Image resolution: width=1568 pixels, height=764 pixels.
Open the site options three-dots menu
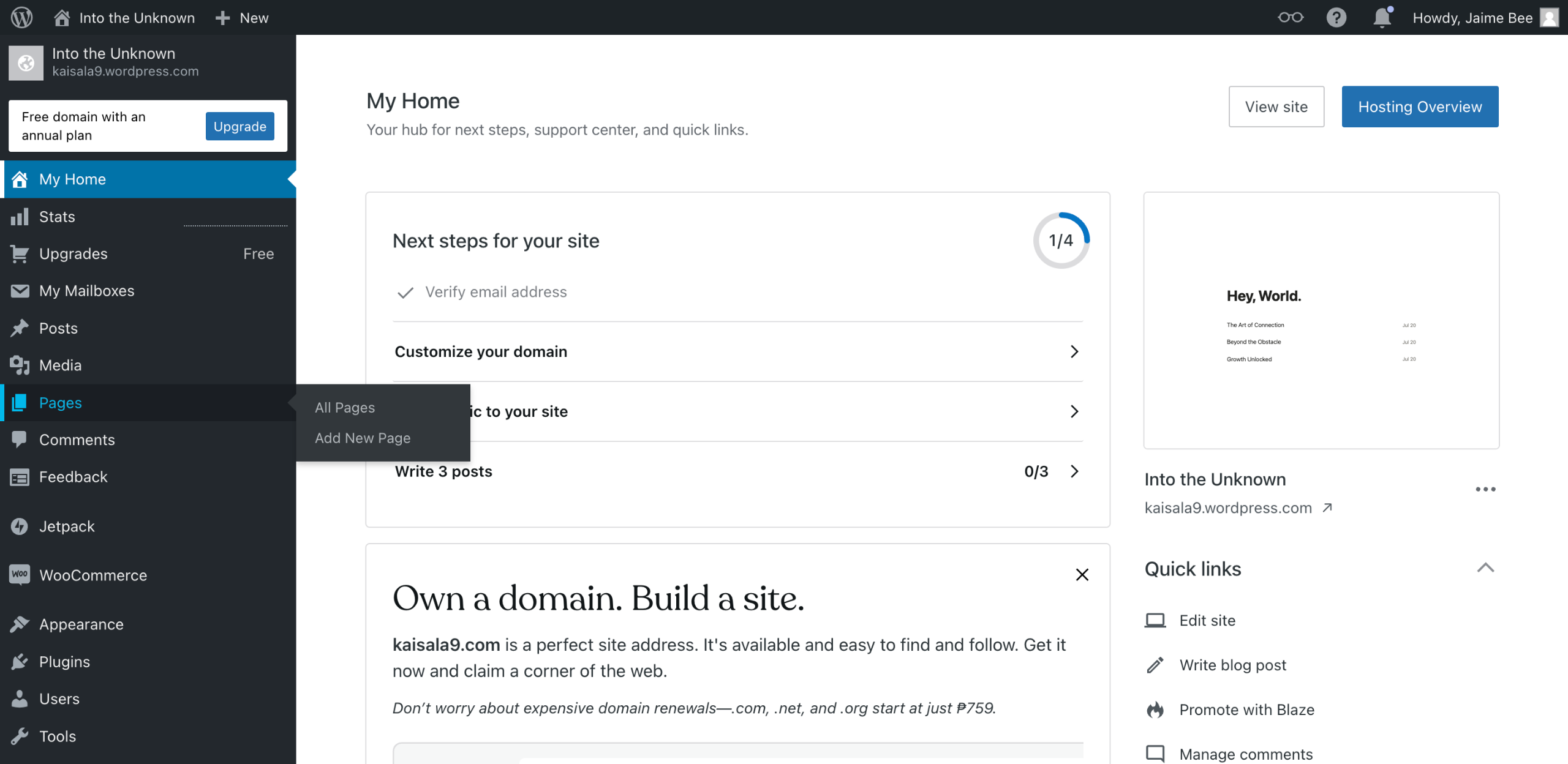click(x=1485, y=489)
